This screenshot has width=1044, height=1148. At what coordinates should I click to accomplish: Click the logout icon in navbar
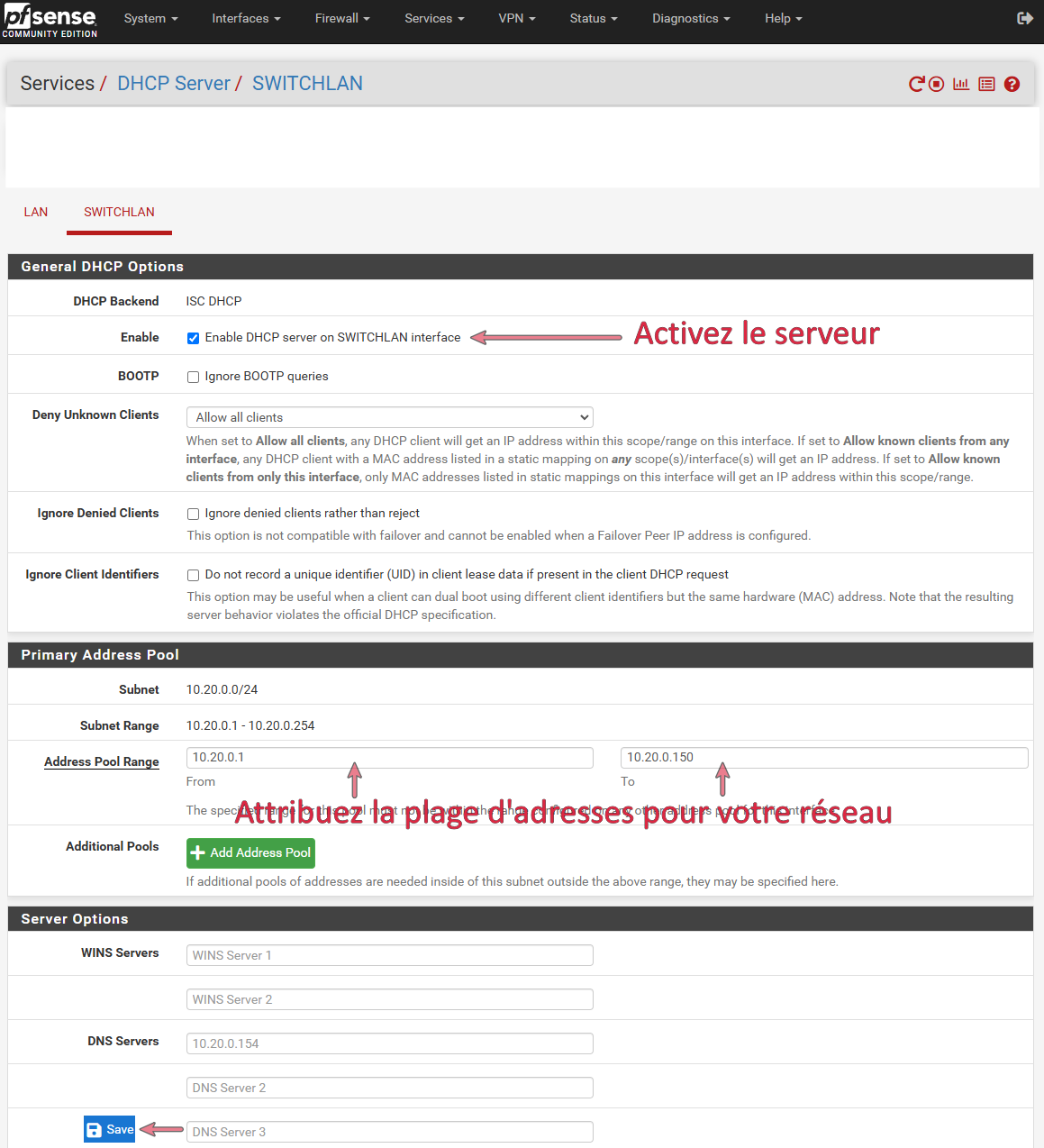(x=1024, y=18)
